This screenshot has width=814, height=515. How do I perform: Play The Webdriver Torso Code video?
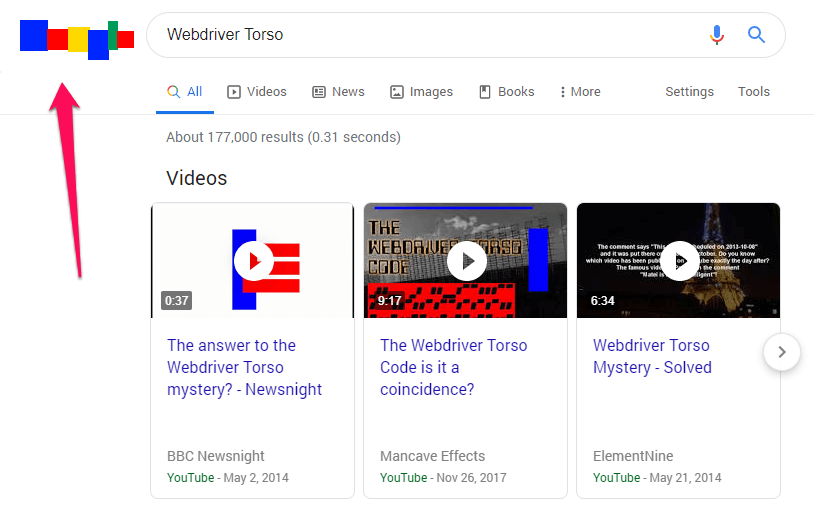pos(466,261)
